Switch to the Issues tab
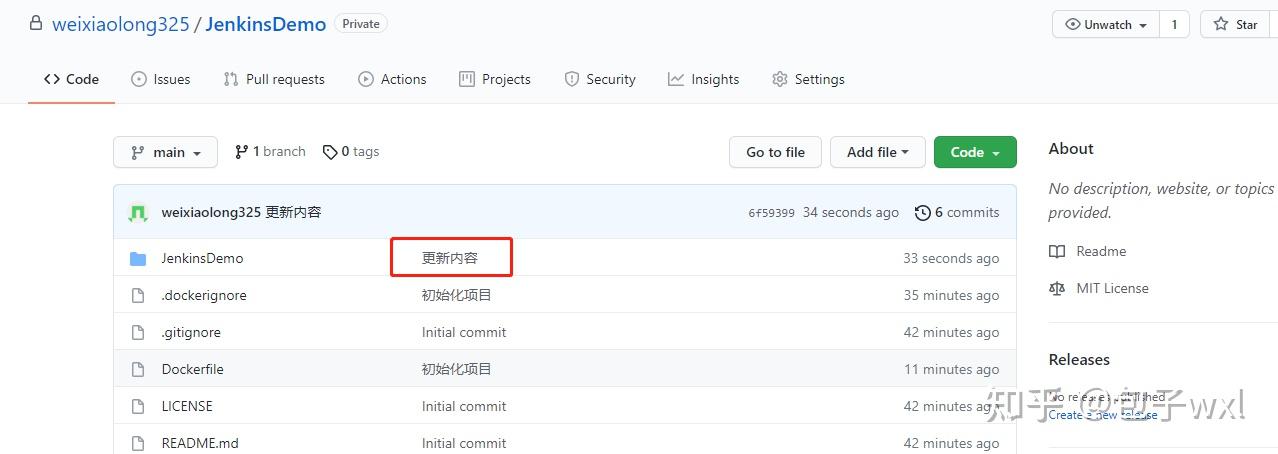 click(x=161, y=79)
